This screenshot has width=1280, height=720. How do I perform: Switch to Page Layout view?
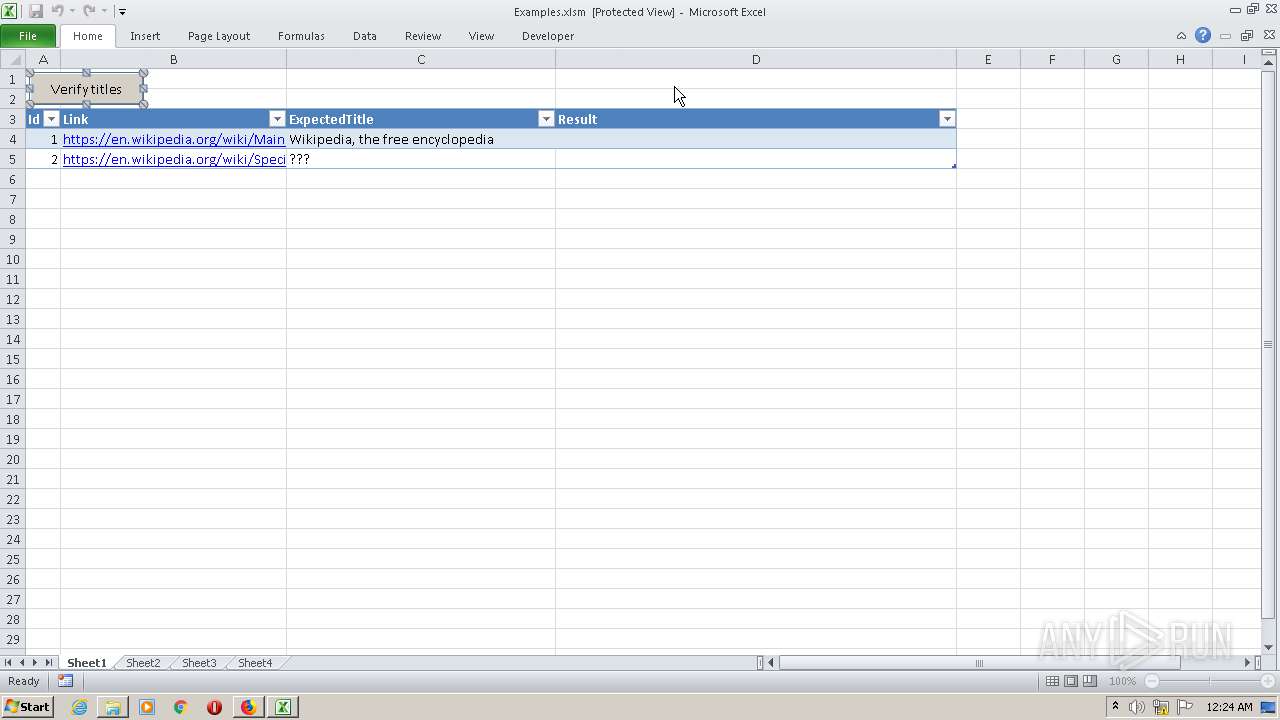1071,681
